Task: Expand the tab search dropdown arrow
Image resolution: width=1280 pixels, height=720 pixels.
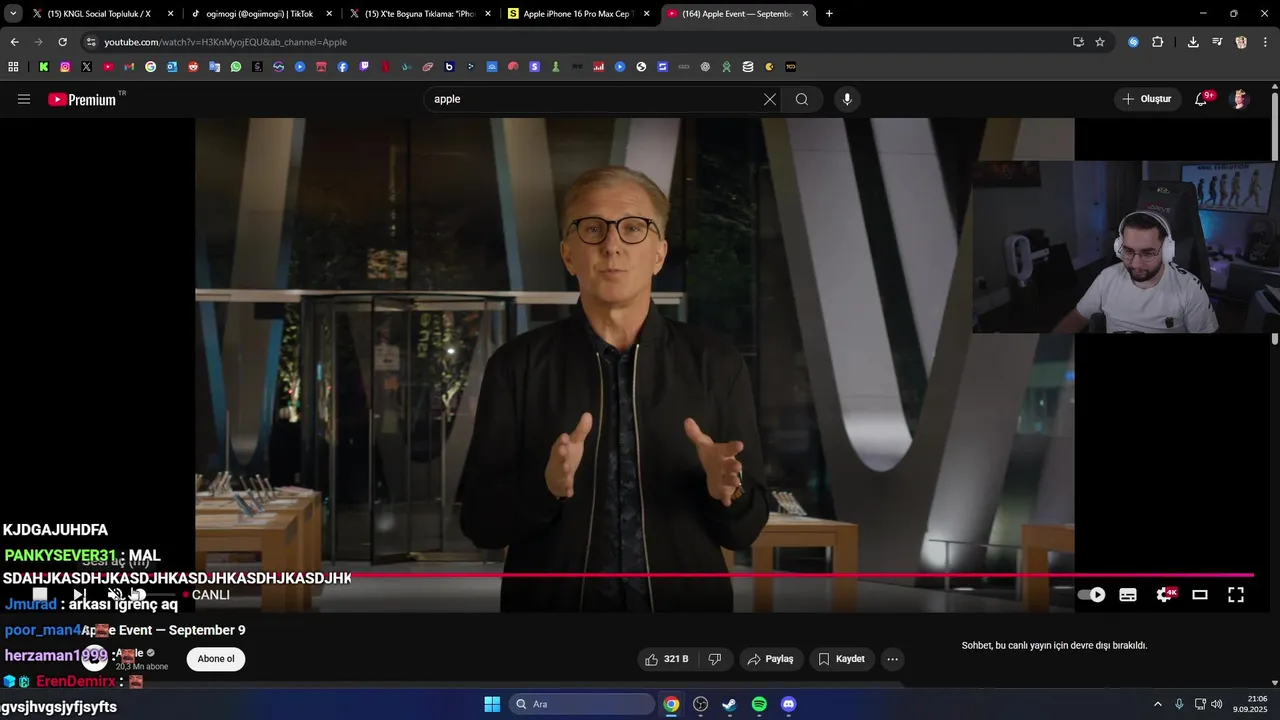Action: pos(13,14)
